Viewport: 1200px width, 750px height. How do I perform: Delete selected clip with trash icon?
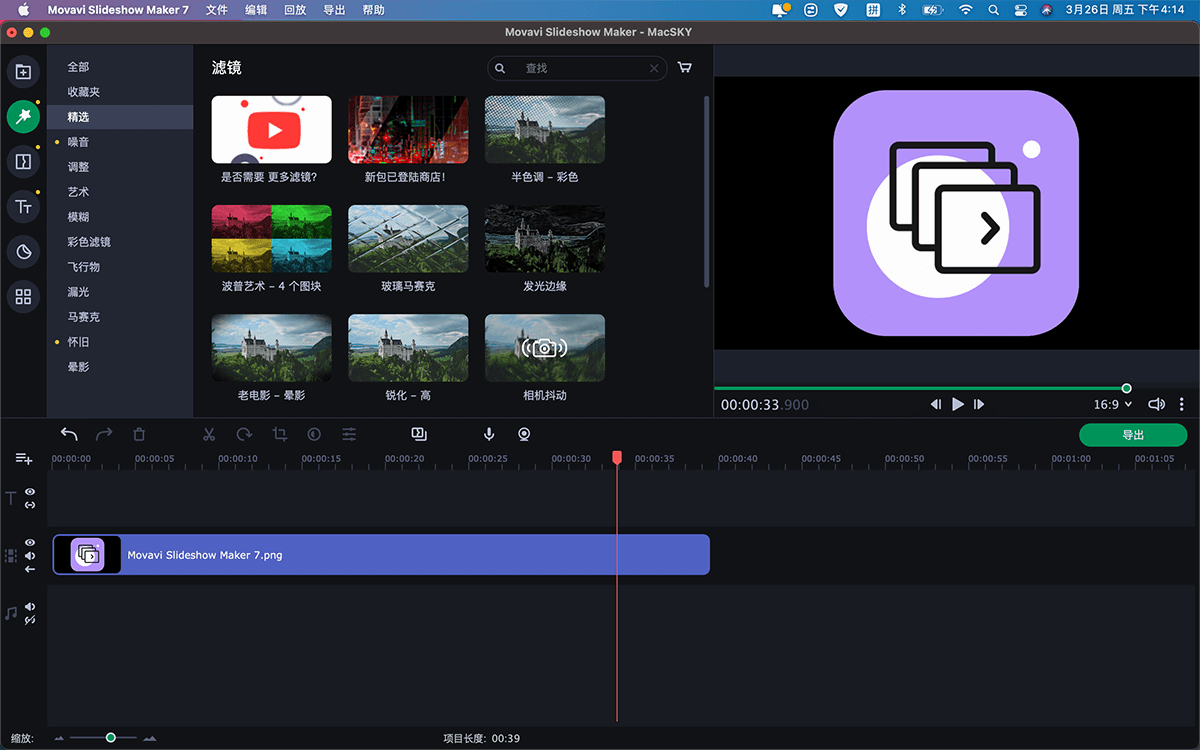pyautogui.click(x=139, y=434)
